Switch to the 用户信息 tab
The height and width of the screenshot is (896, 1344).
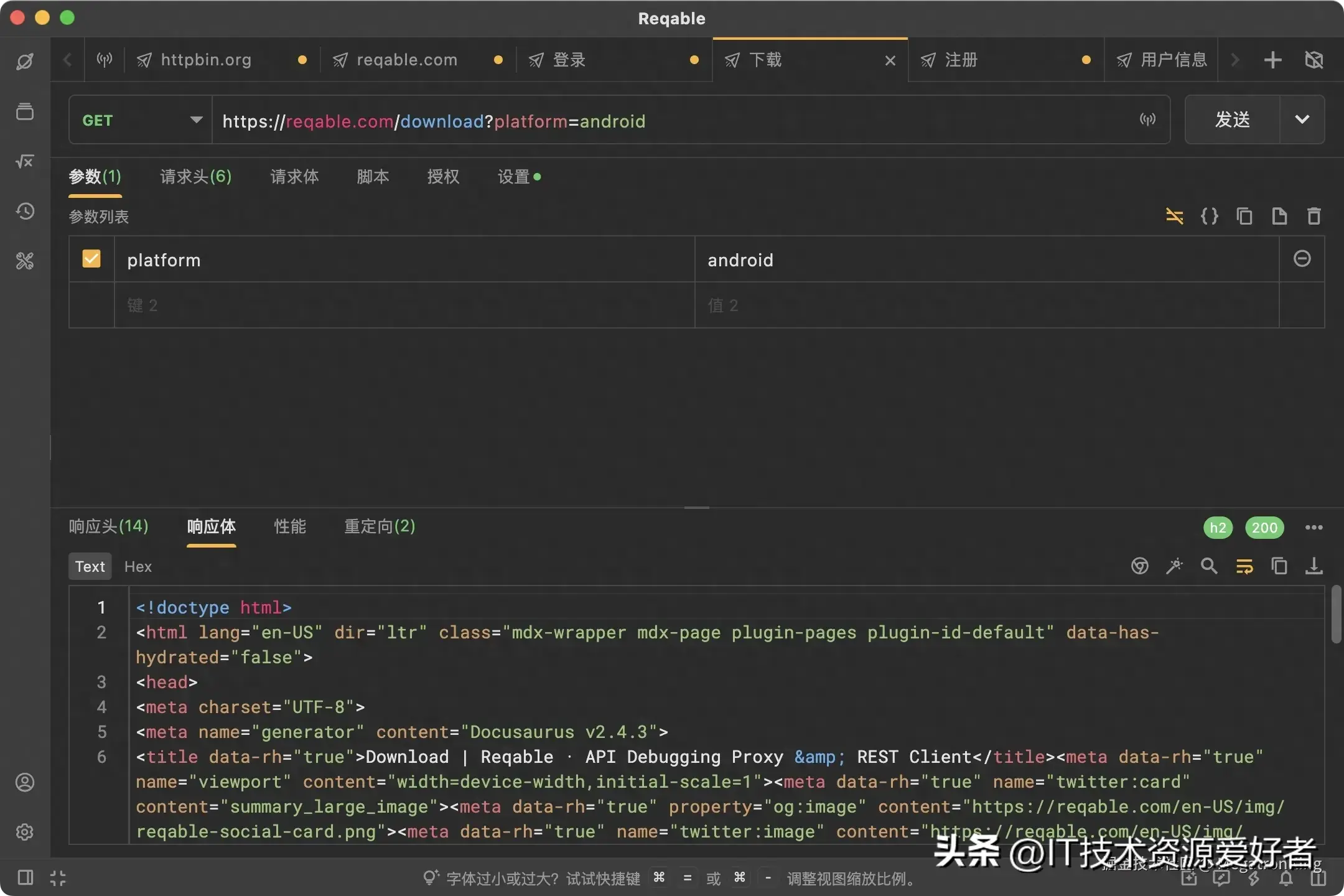coord(1162,60)
